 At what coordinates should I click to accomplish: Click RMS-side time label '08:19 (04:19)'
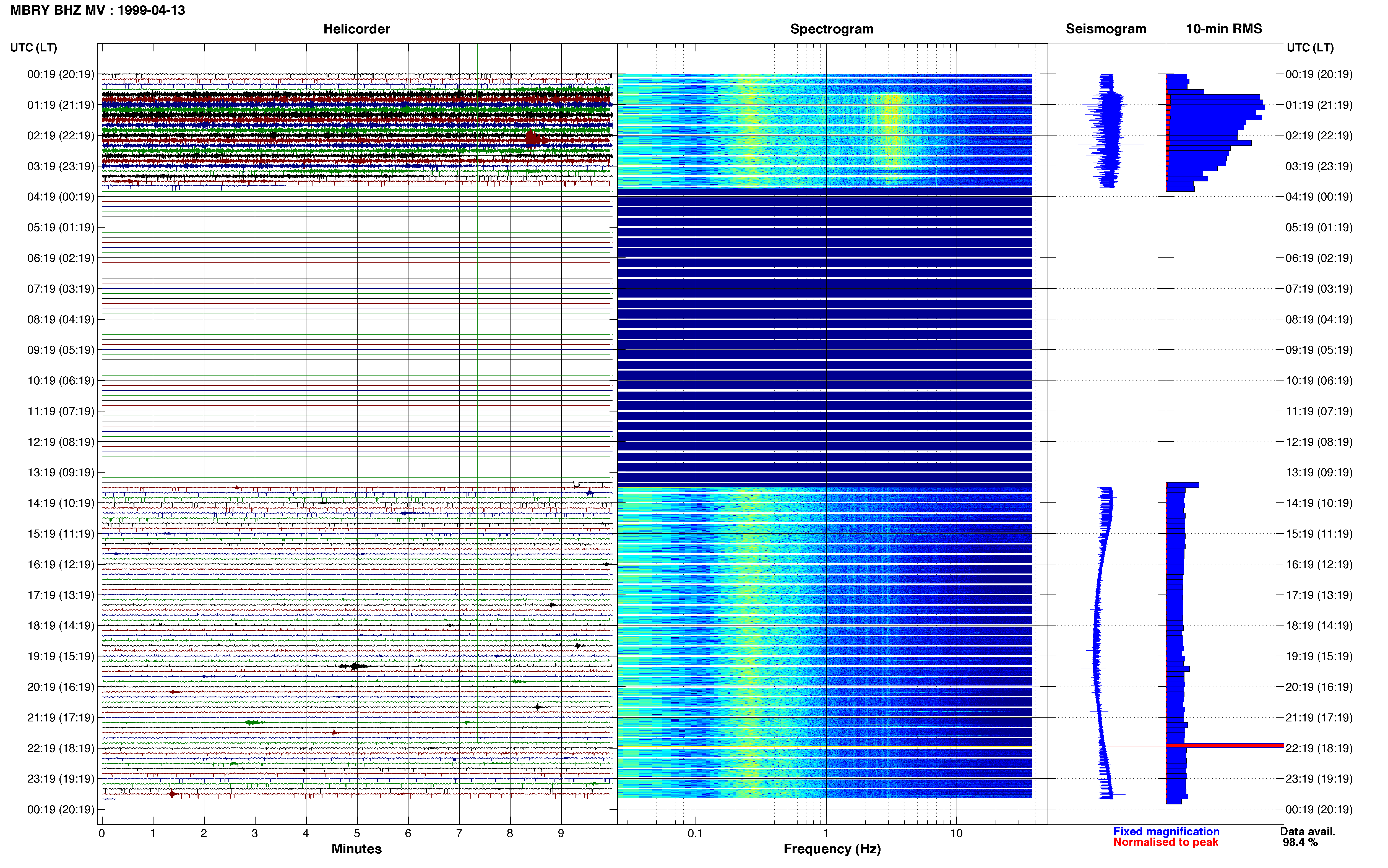[x=1319, y=319]
